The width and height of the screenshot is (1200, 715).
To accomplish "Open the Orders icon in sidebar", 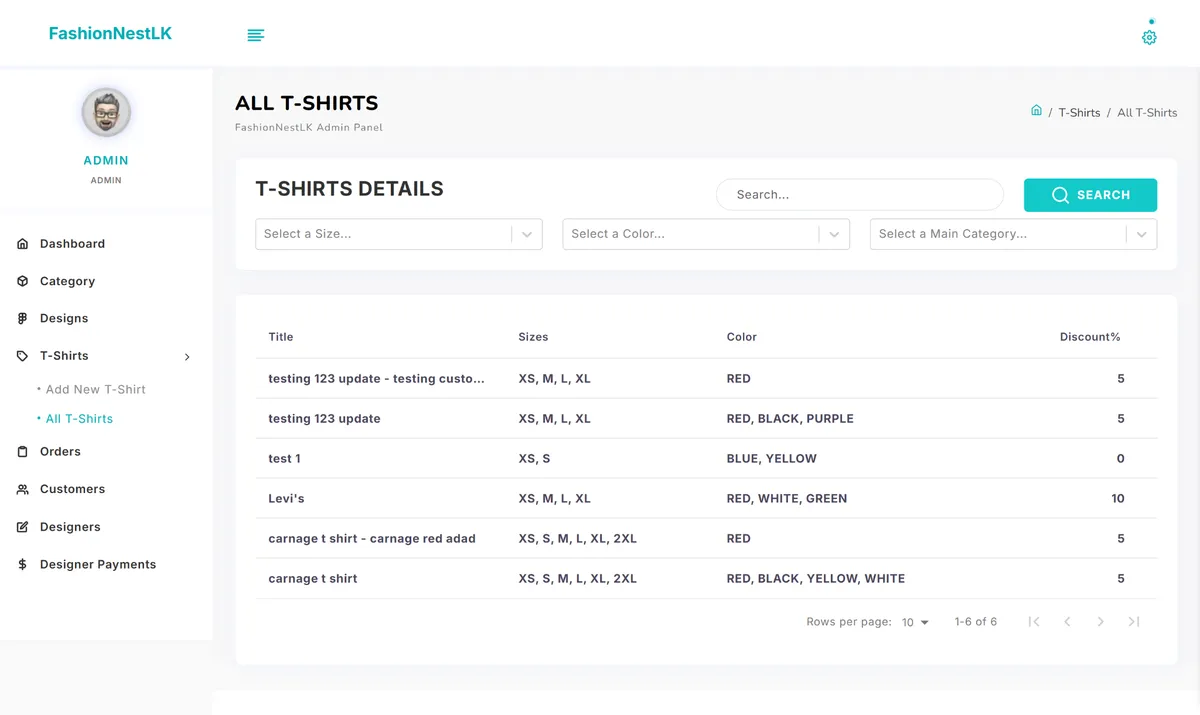I will pos(21,451).
